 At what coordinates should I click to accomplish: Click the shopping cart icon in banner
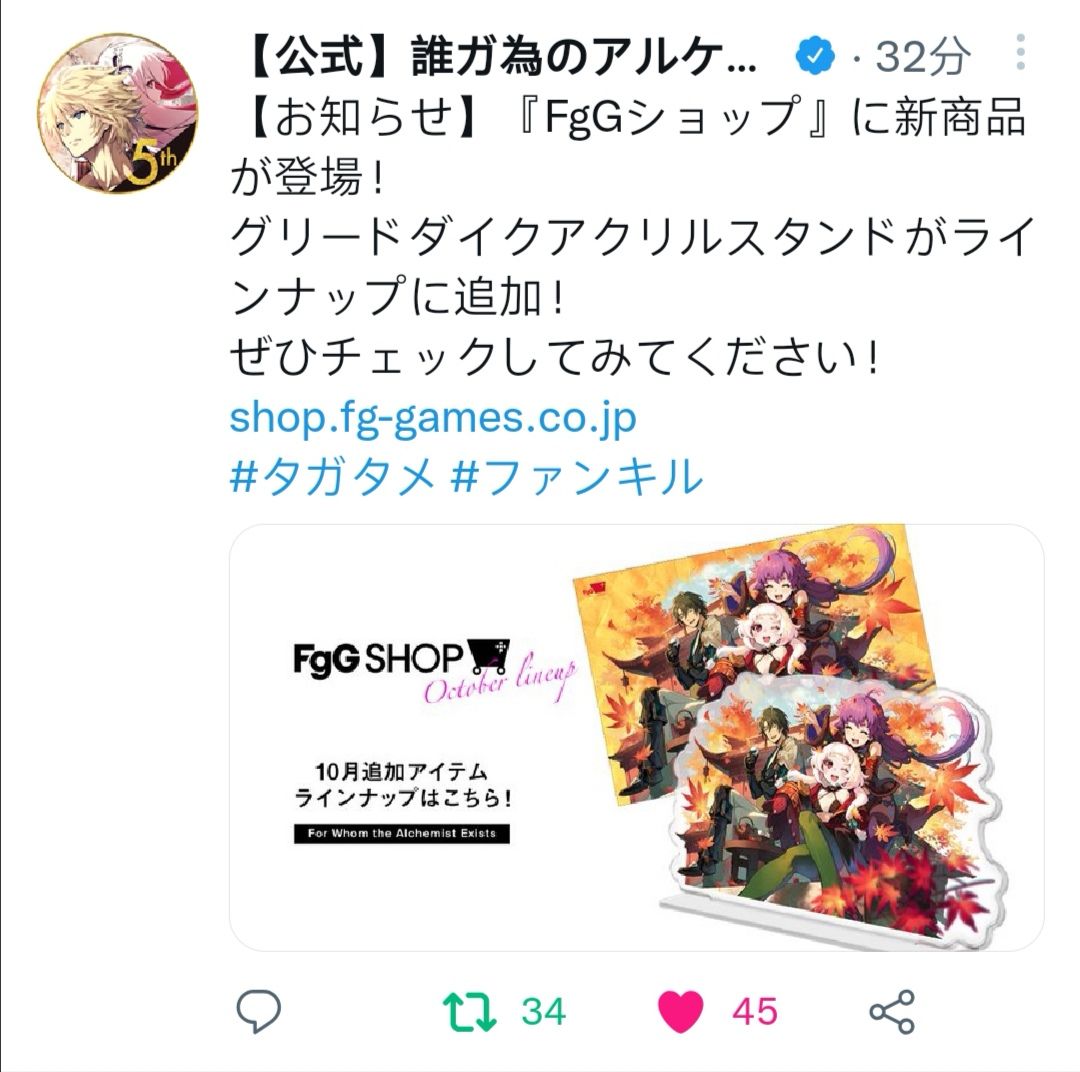tap(488, 657)
